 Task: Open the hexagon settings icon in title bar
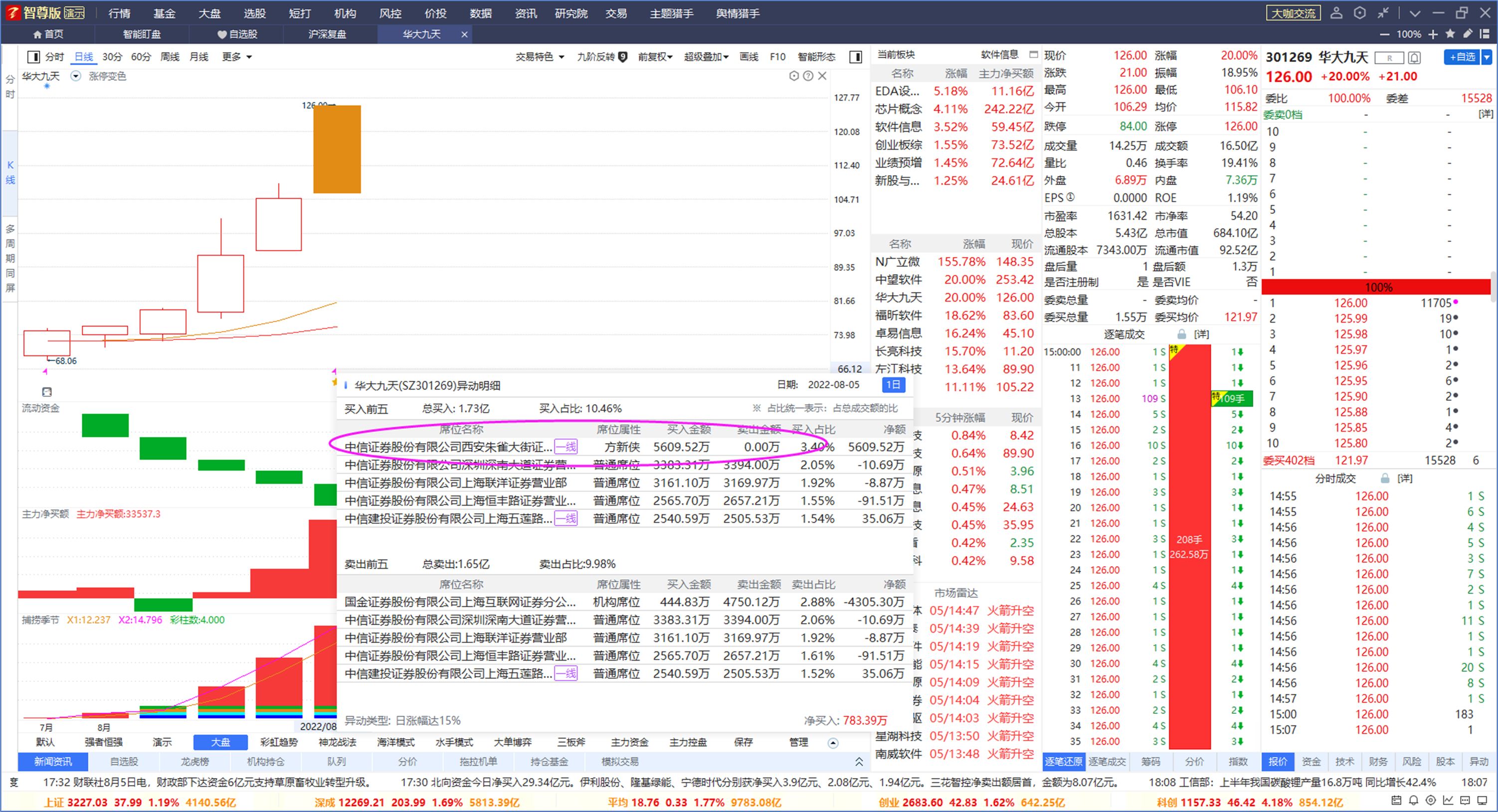coord(1359,13)
